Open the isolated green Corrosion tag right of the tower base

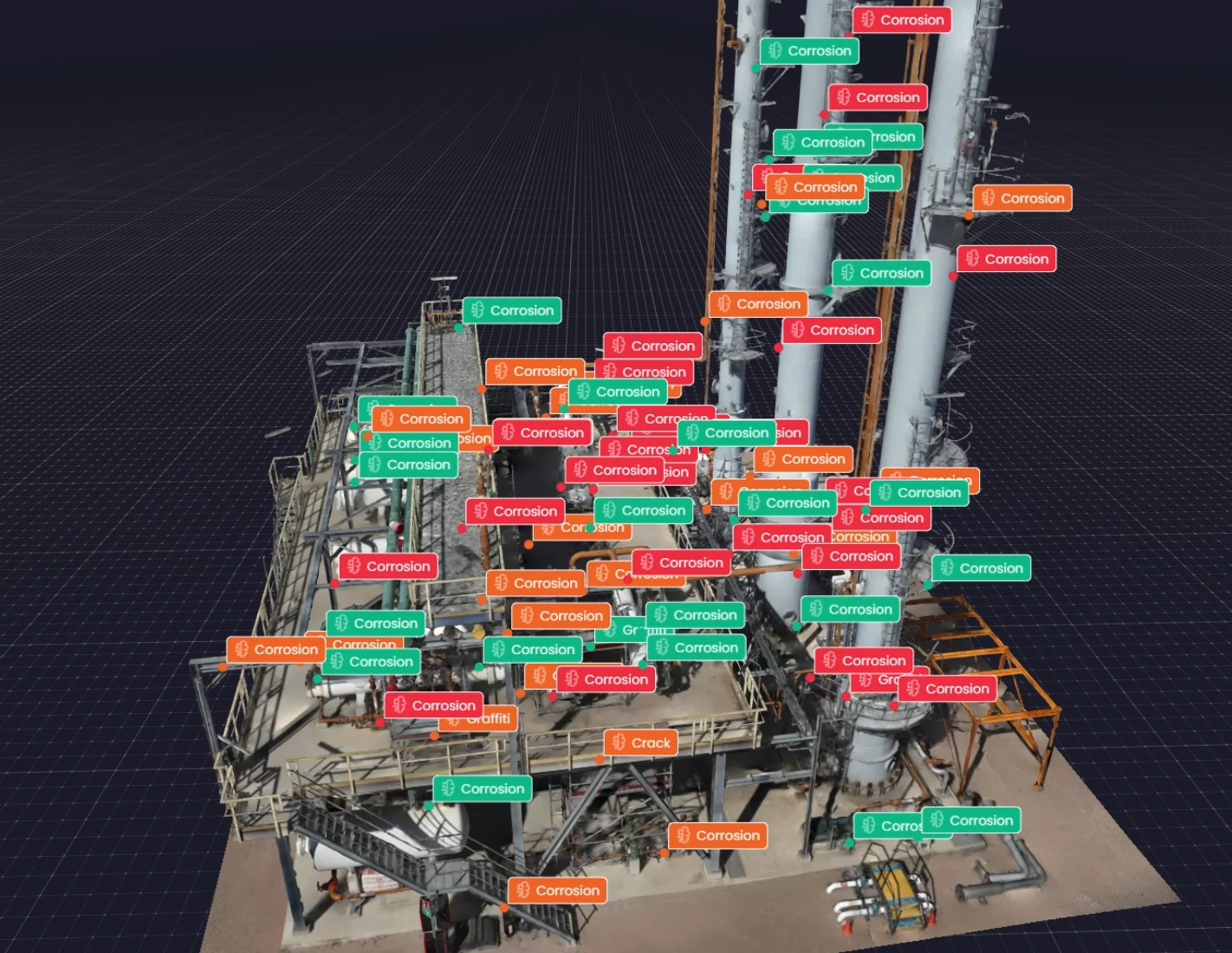pyautogui.click(x=982, y=568)
